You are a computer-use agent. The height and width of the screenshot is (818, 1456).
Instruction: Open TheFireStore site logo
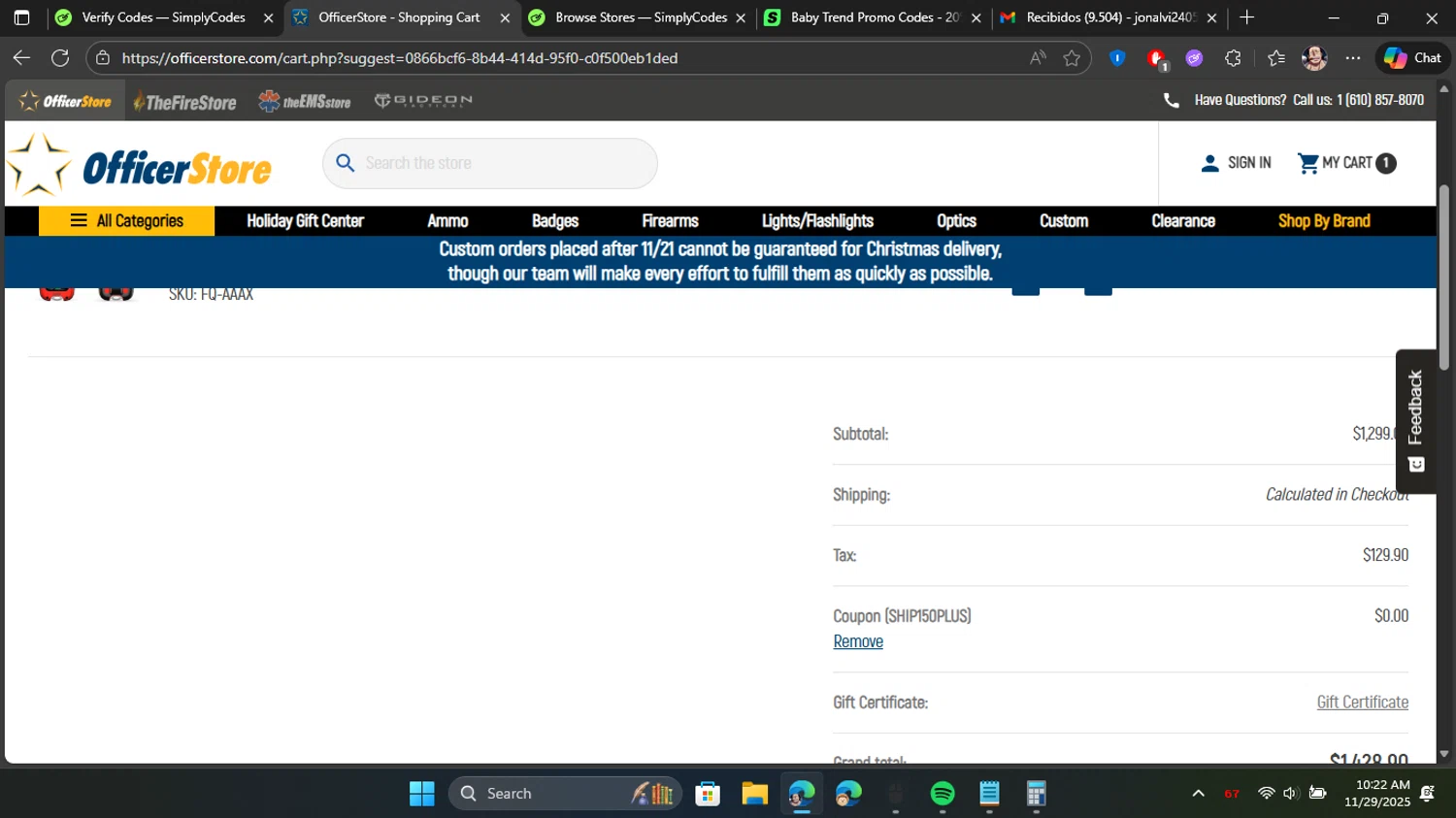click(185, 101)
